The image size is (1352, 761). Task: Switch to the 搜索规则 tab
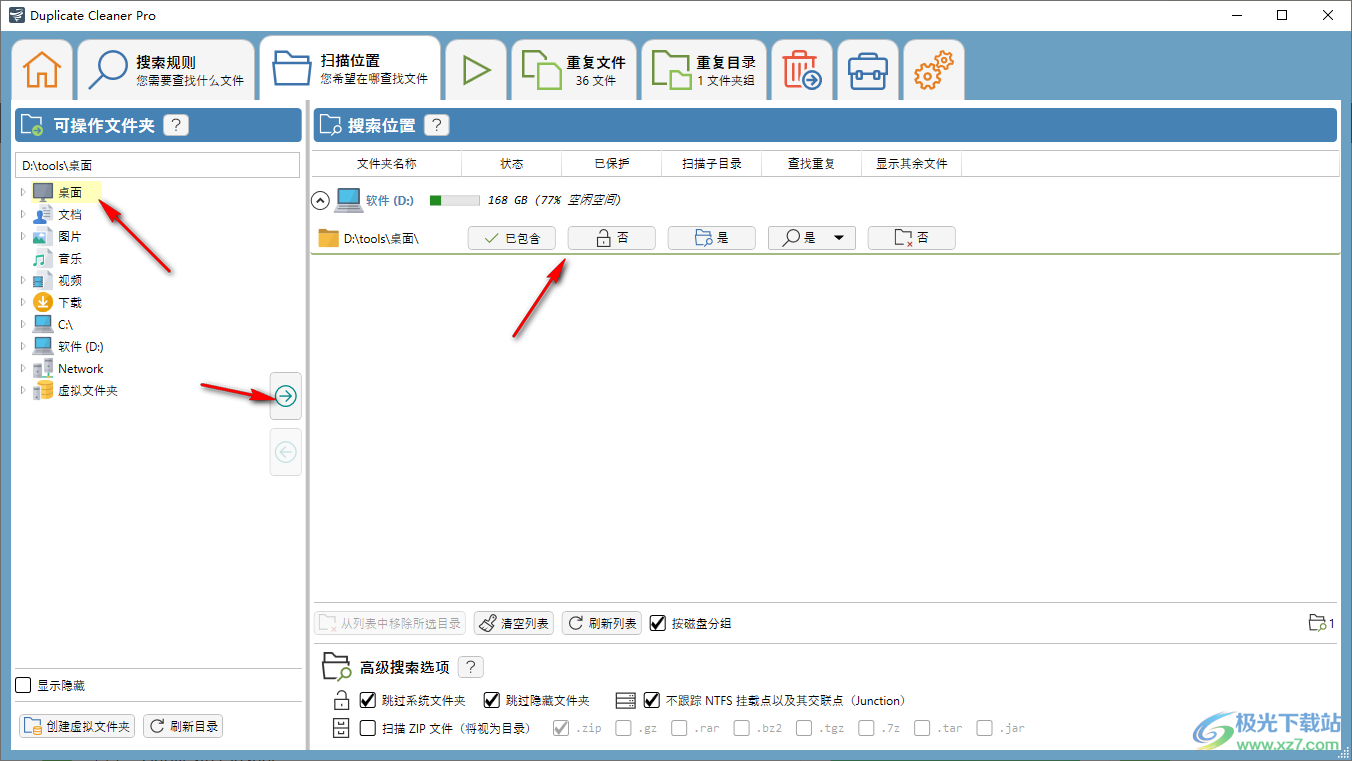pyautogui.click(x=166, y=70)
